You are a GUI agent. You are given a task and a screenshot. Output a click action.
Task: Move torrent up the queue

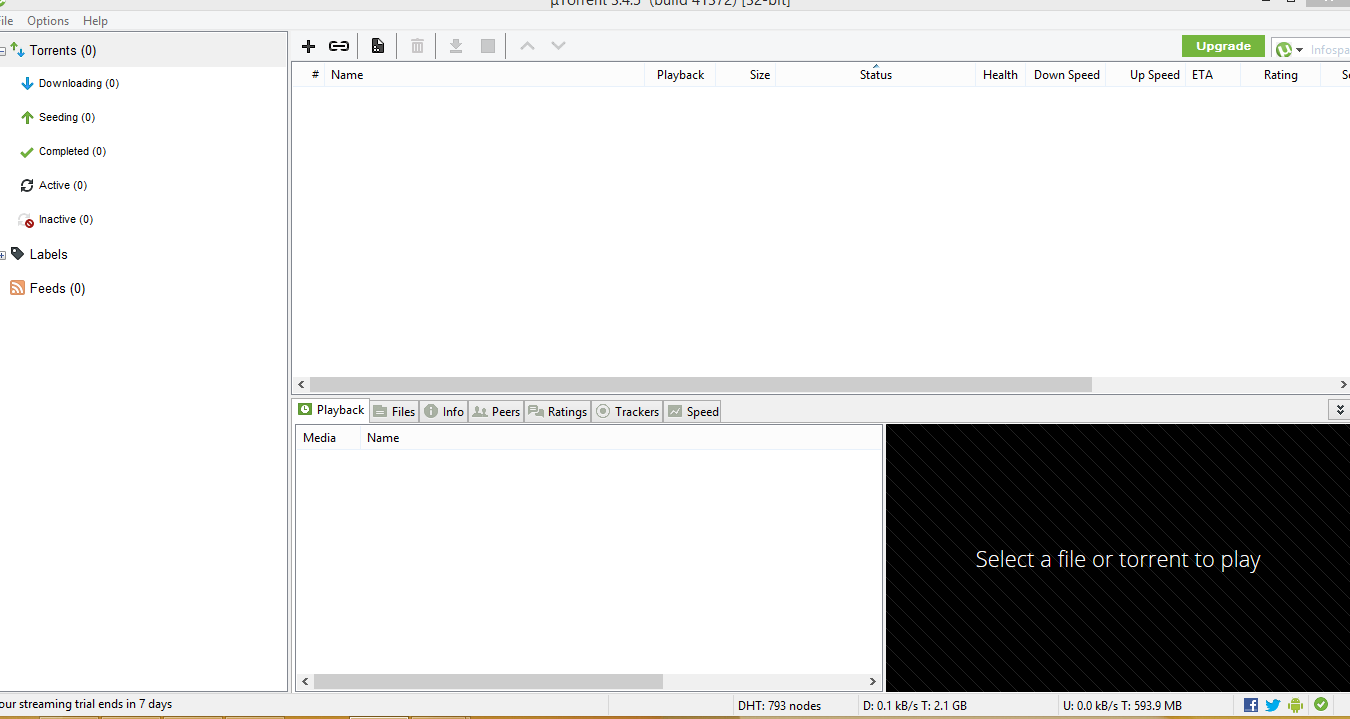click(527, 46)
